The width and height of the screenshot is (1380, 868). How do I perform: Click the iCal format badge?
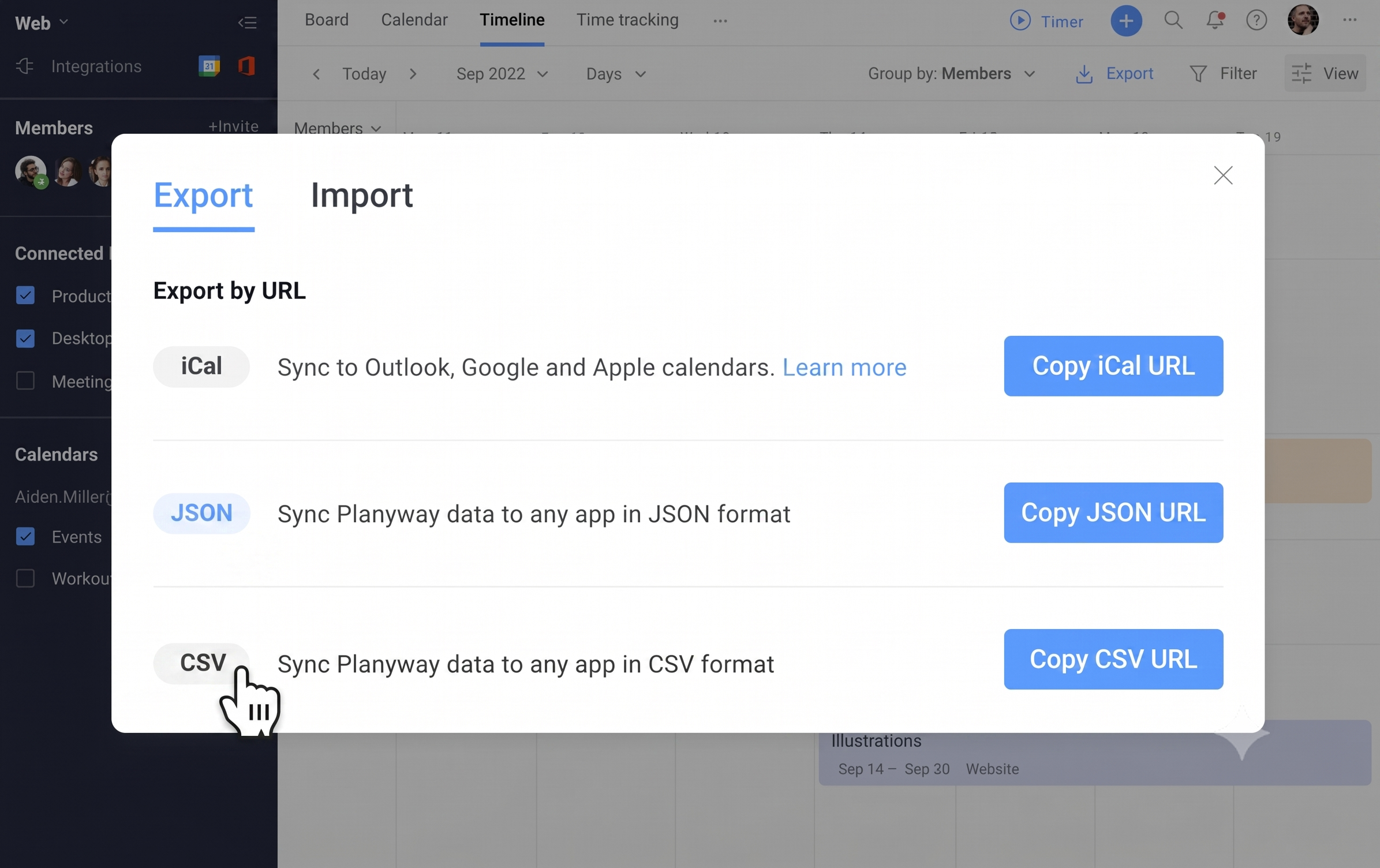[201, 366]
